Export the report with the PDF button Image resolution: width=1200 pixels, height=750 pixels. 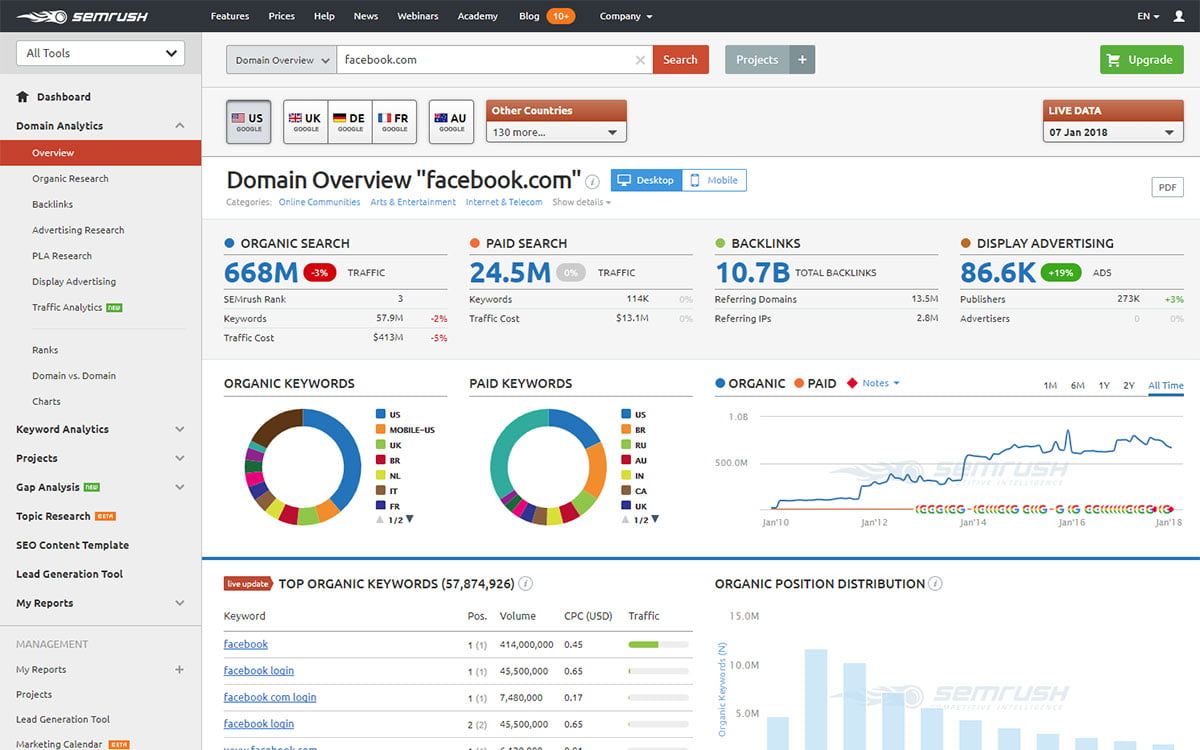click(1167, 187)
